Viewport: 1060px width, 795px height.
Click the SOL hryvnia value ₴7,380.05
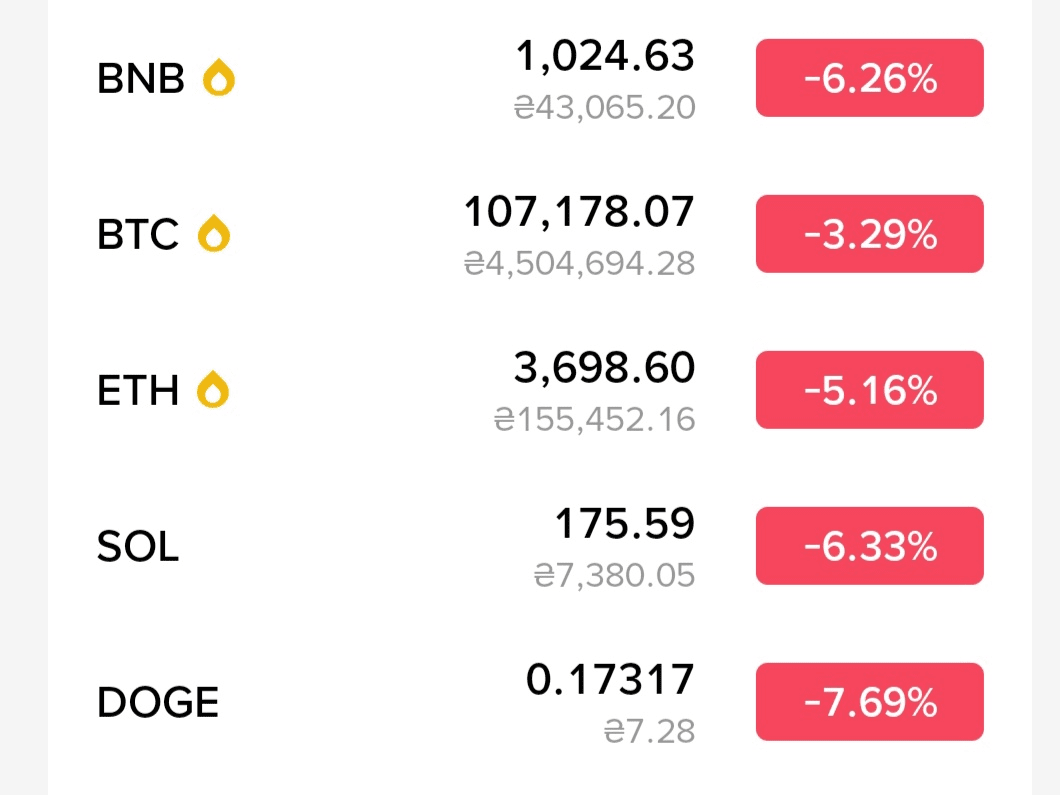[x=615, y=575]
